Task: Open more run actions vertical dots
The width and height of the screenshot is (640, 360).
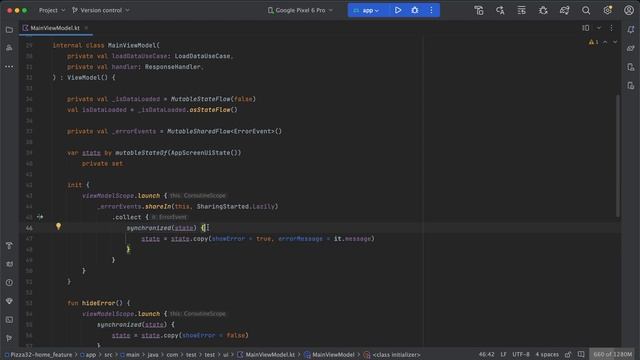Action: point(431,10)
